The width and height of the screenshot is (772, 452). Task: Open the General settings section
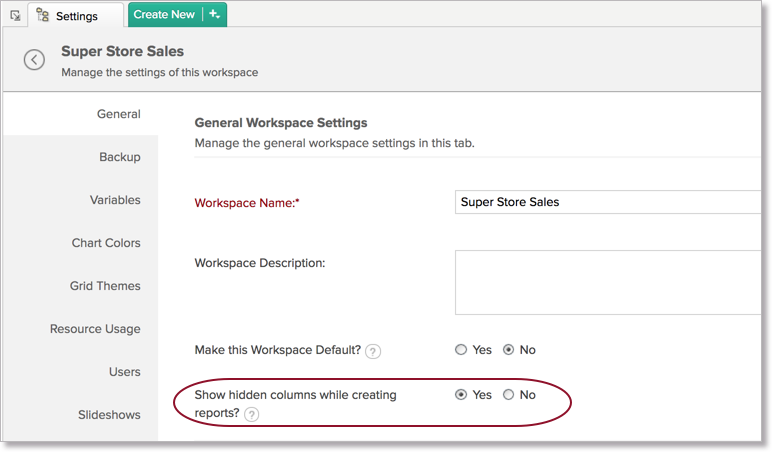[x=118, y=114]
